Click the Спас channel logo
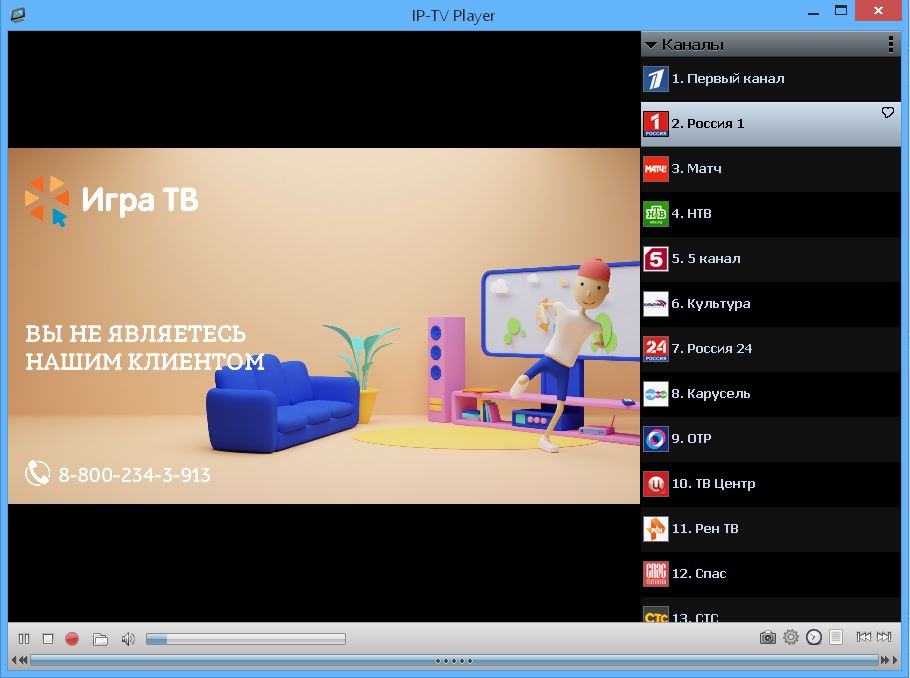This screenshot has width=910, height=678. pos(656,574)
